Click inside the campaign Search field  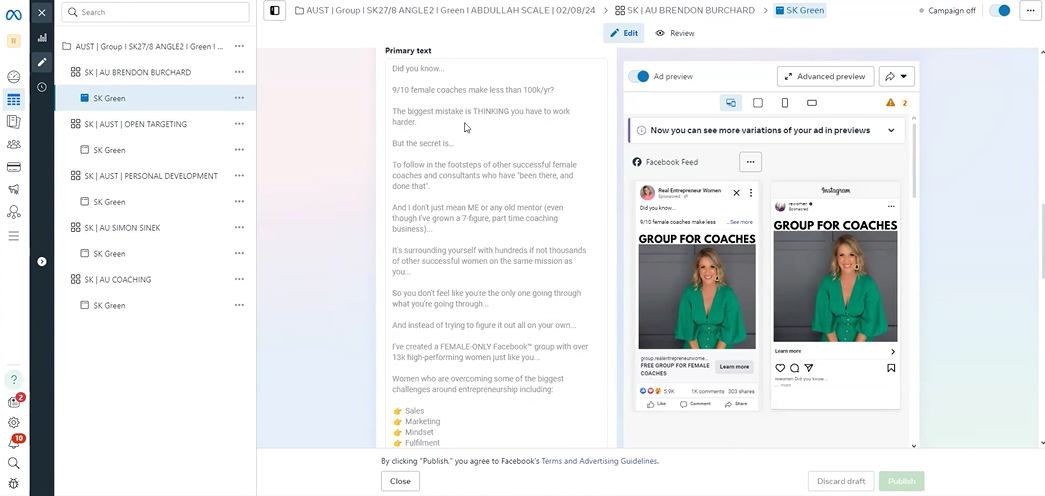click(155, 12)
